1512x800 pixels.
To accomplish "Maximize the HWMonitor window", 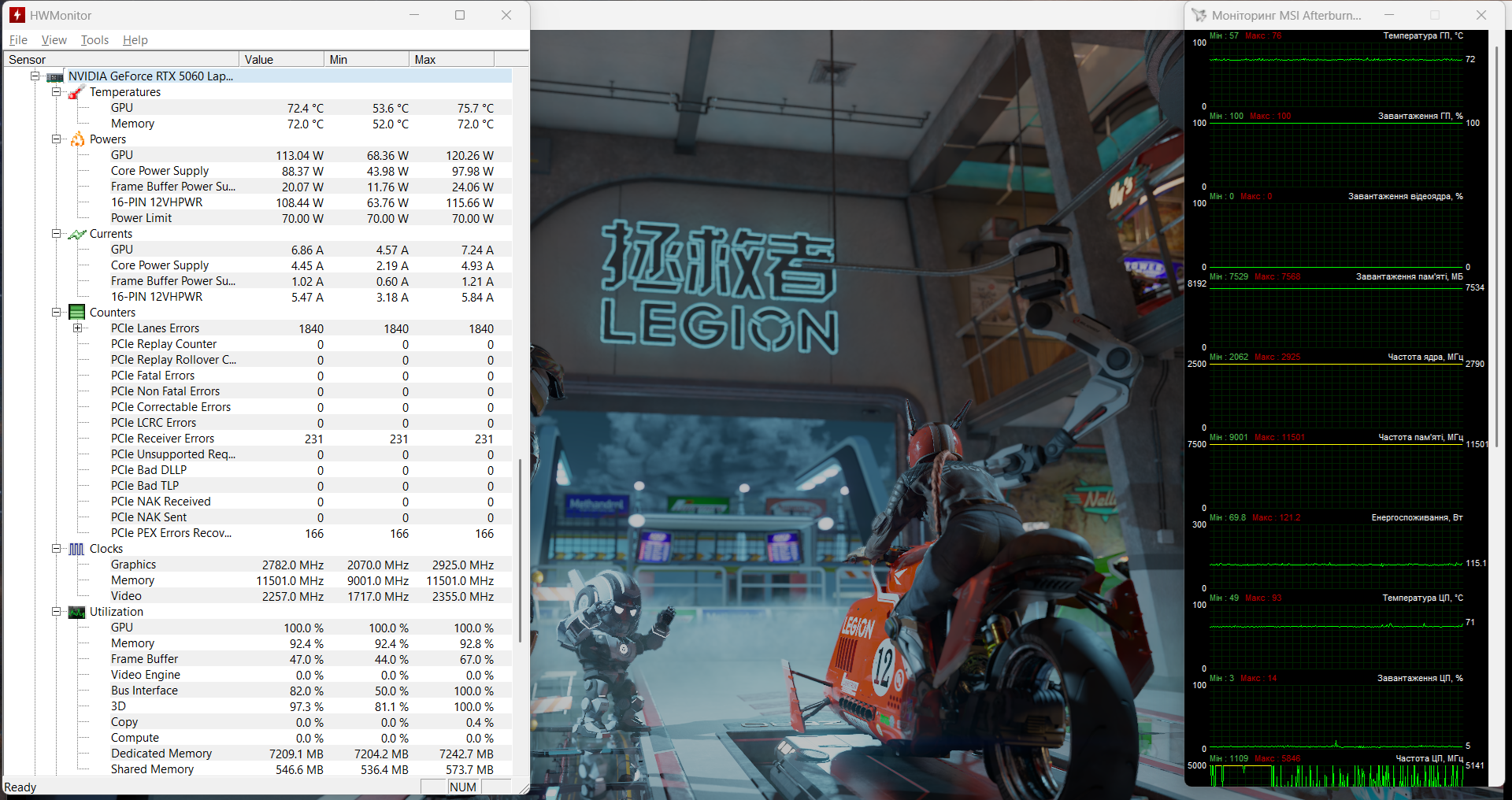I will (x=460, y=15).
